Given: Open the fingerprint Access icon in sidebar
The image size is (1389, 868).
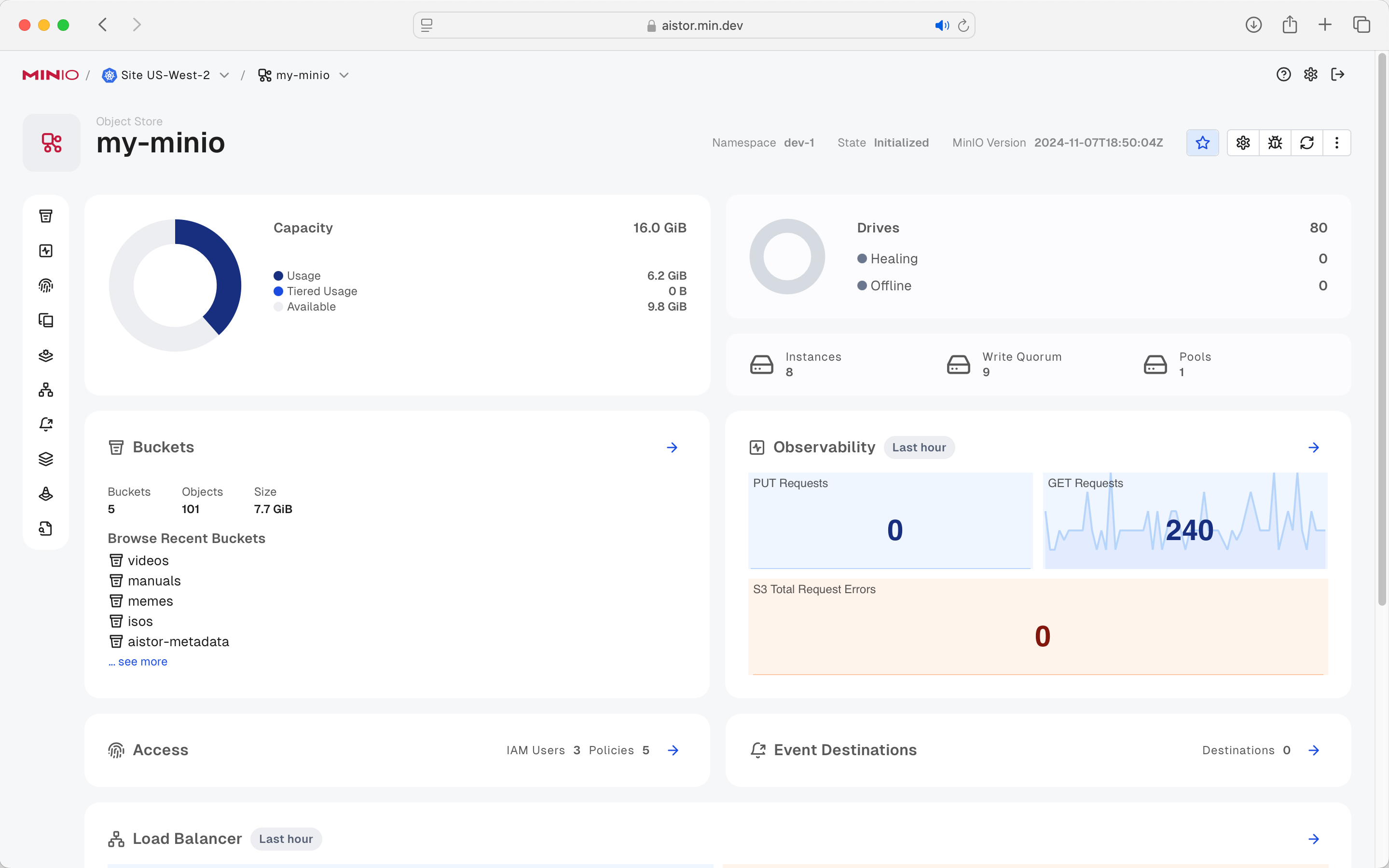Looking at the screenshot, I should (x=46, y=285).
